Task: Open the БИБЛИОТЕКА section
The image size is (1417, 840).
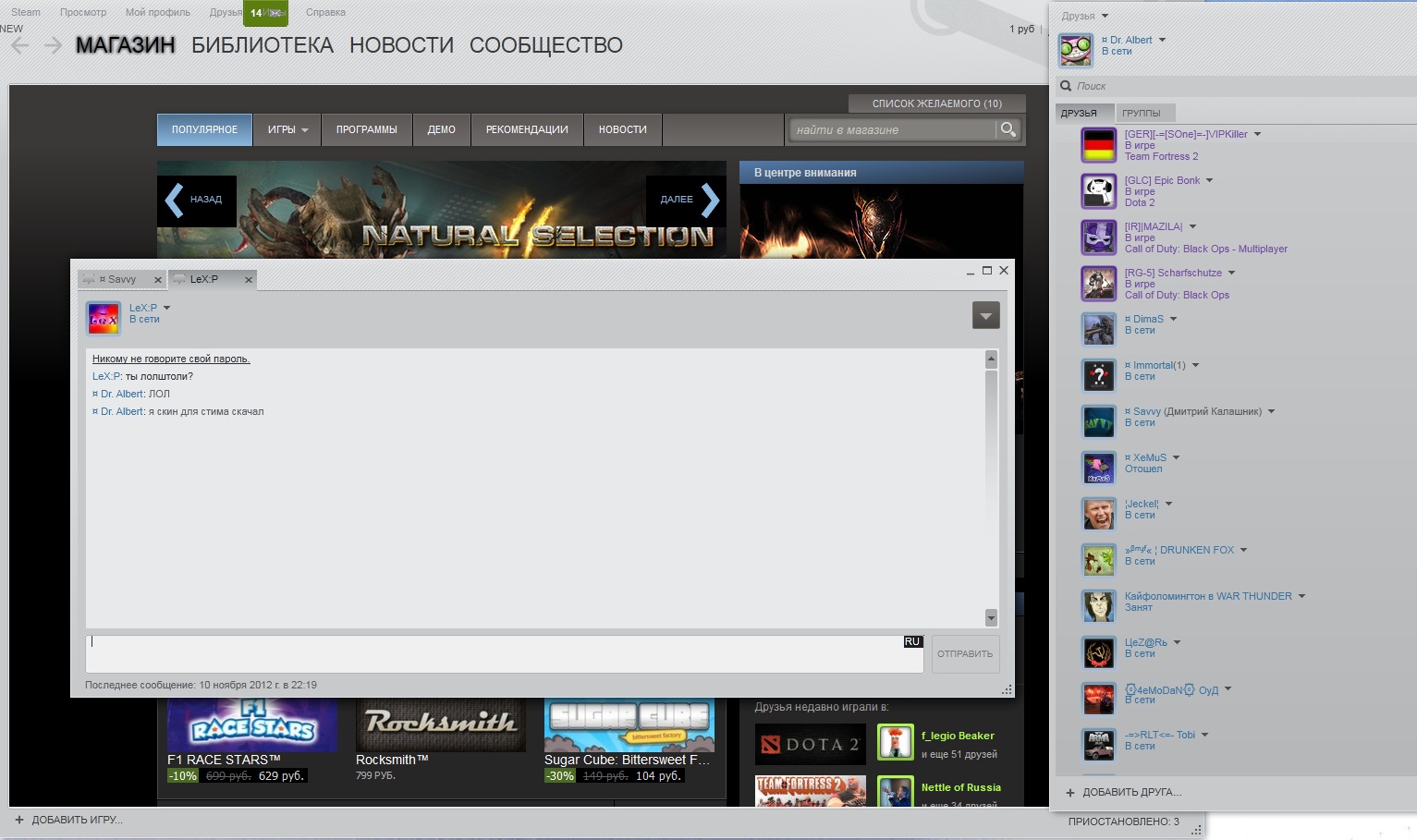Action: pos(263,45)
